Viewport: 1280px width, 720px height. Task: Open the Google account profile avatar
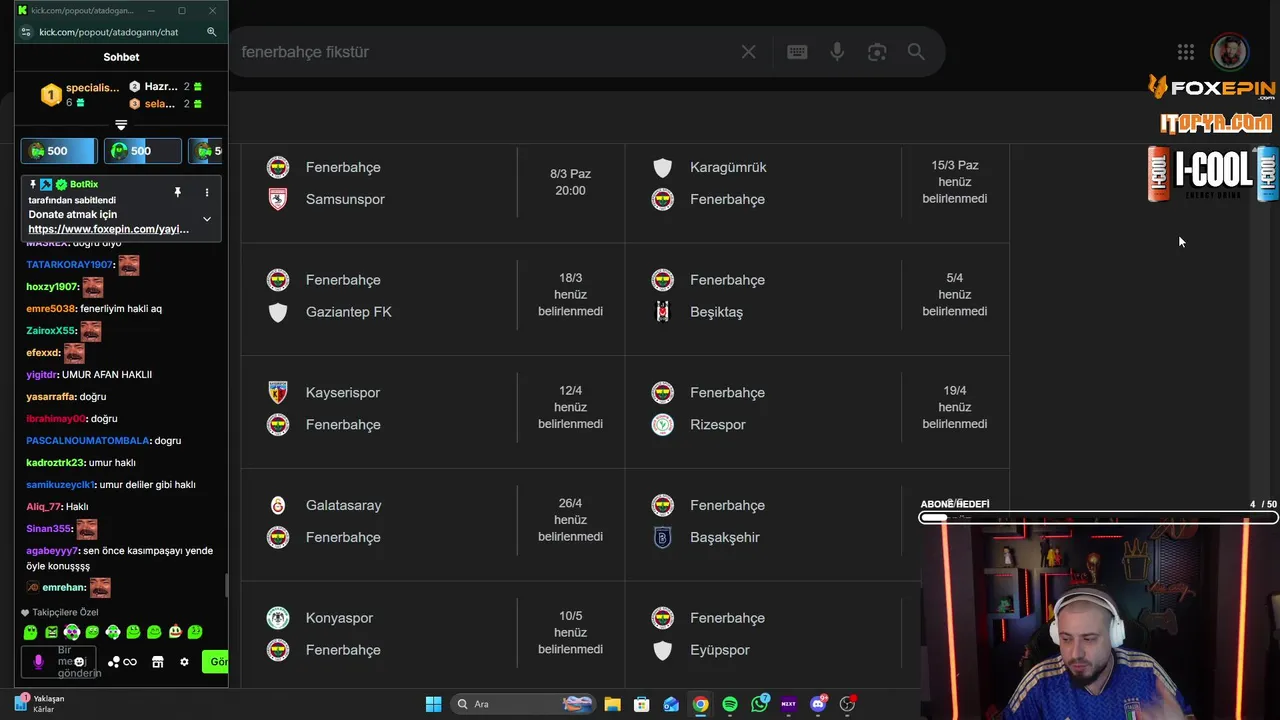pyautogui.click(x=1229, y=52)
